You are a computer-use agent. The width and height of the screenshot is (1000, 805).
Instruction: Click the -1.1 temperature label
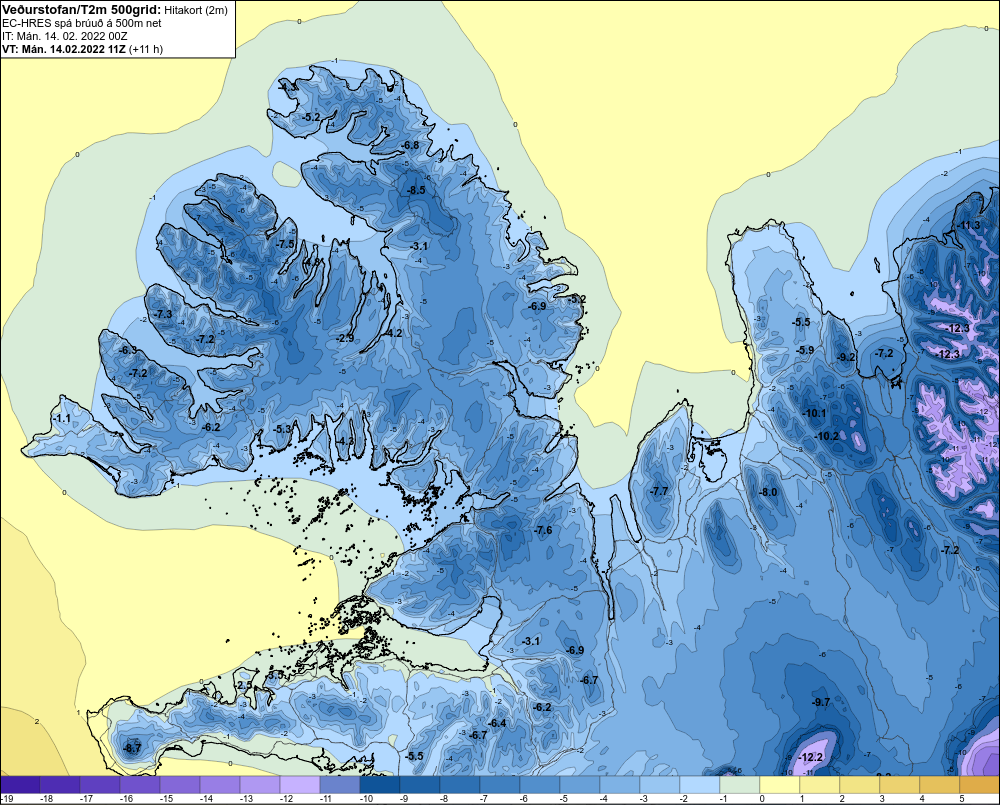click(62, 418)
